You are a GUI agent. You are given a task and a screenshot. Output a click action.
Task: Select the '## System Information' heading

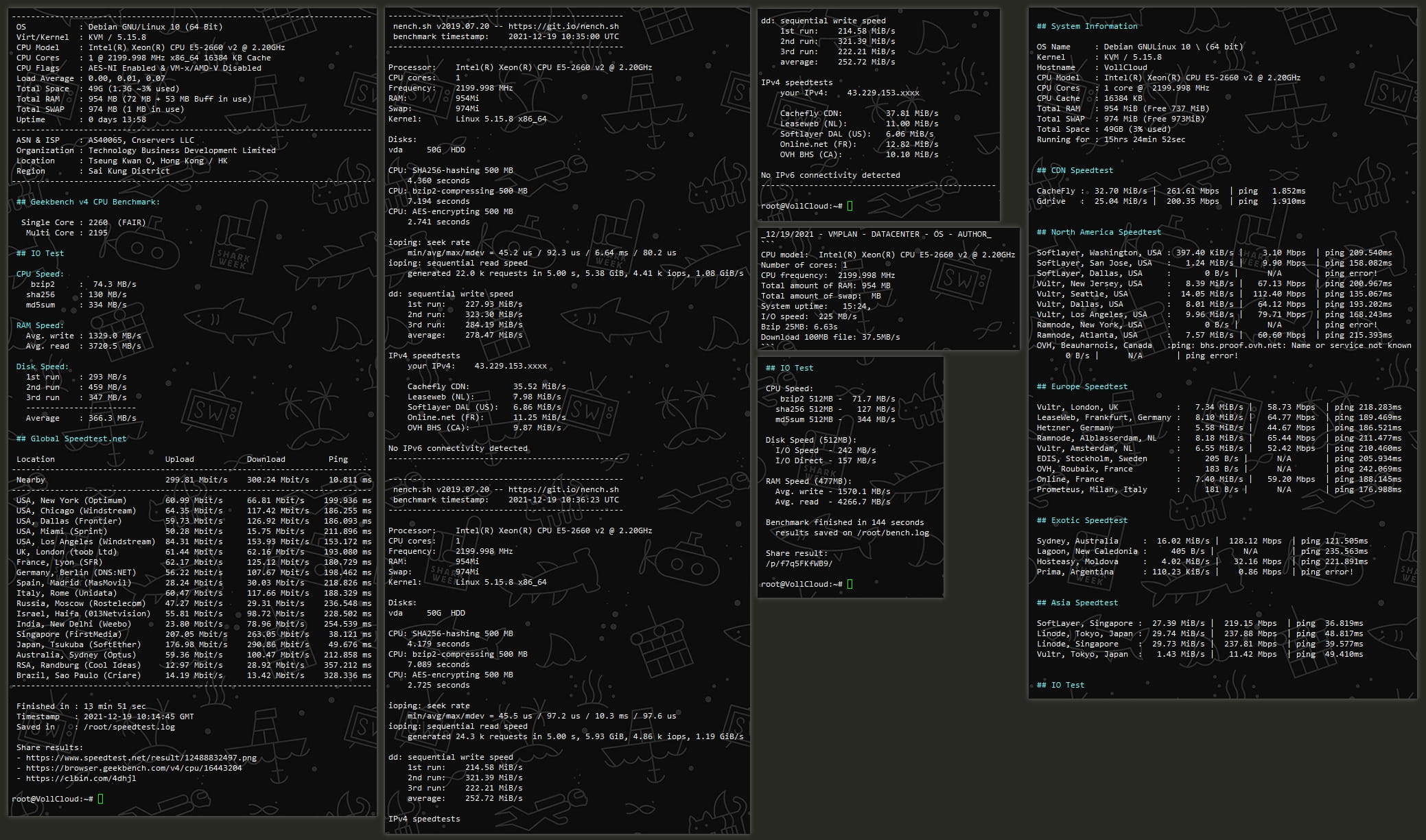pos(1086,26)
